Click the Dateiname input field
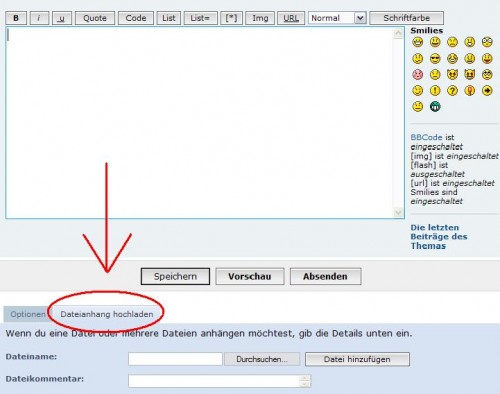This screenshot has height=394, width=500. click(175, 359)
